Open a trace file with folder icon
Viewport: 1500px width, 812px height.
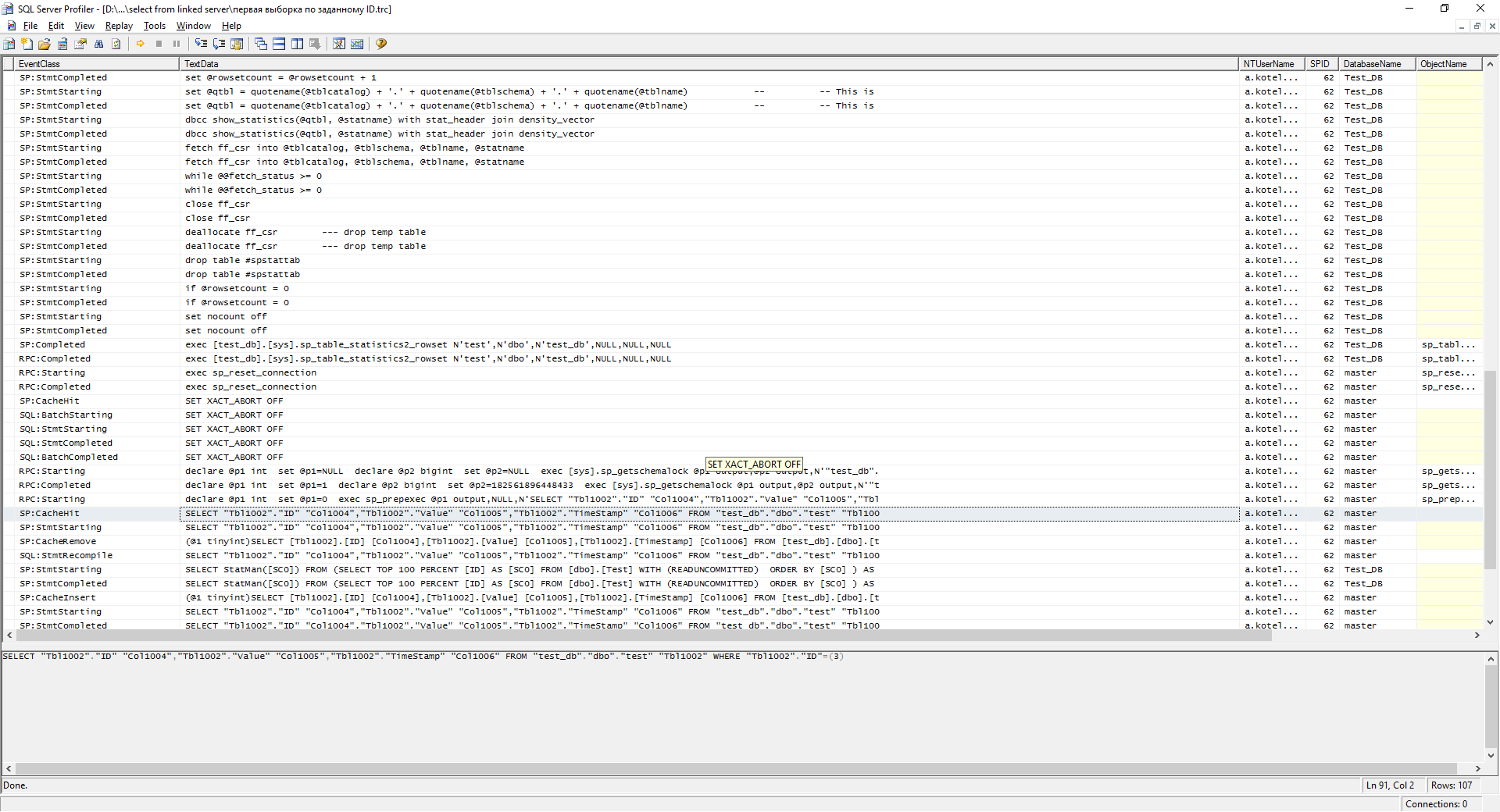pos(45,44)
